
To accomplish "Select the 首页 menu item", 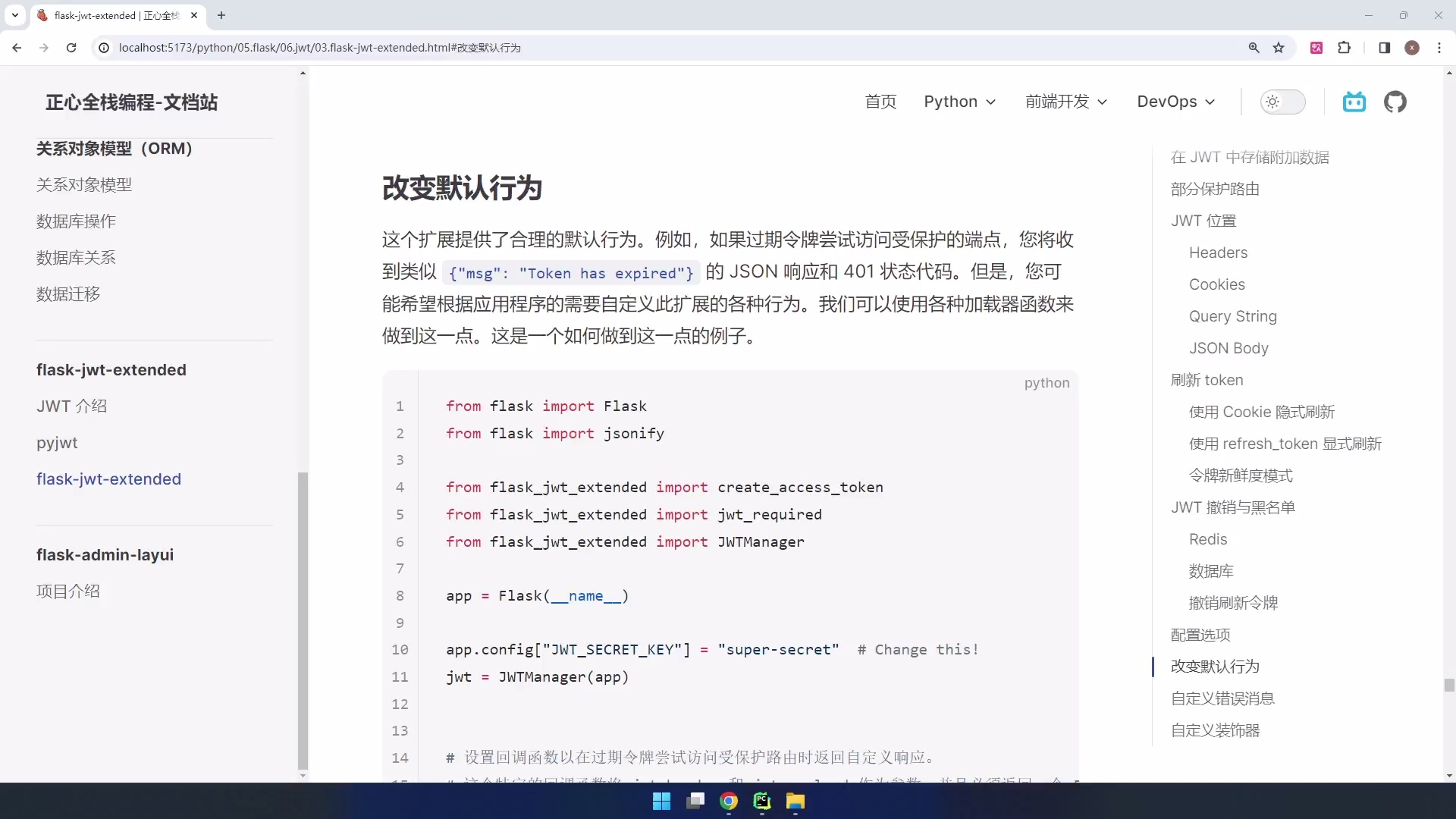I will (x=880, y=102).
